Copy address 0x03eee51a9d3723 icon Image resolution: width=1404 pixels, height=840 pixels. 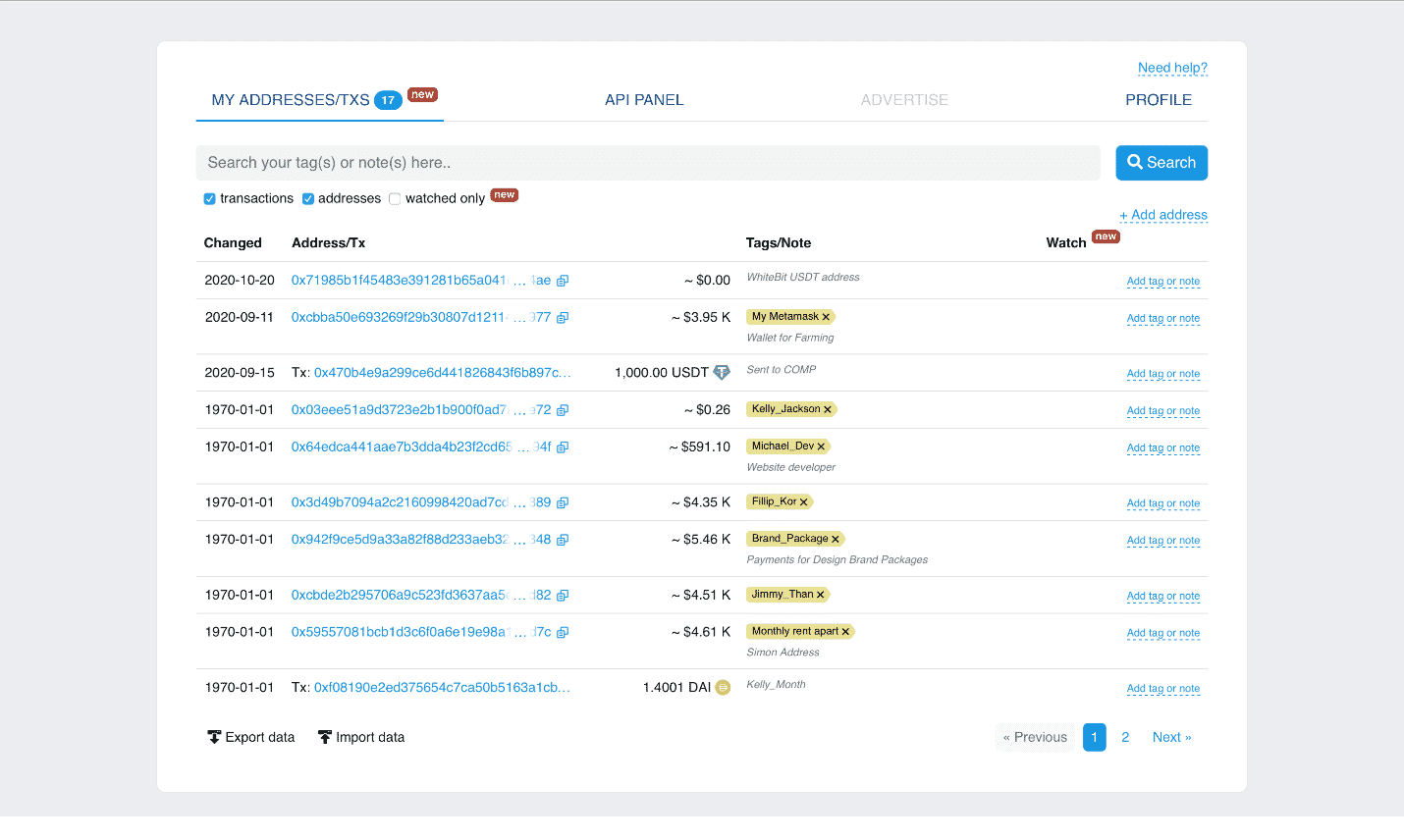[x=563, y=410]
